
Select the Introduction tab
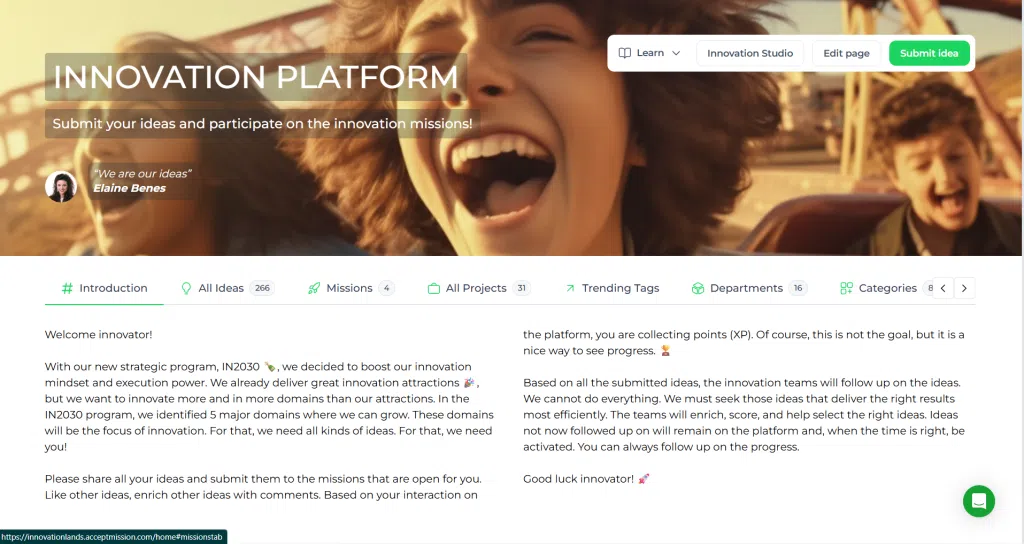pos(104,288)
